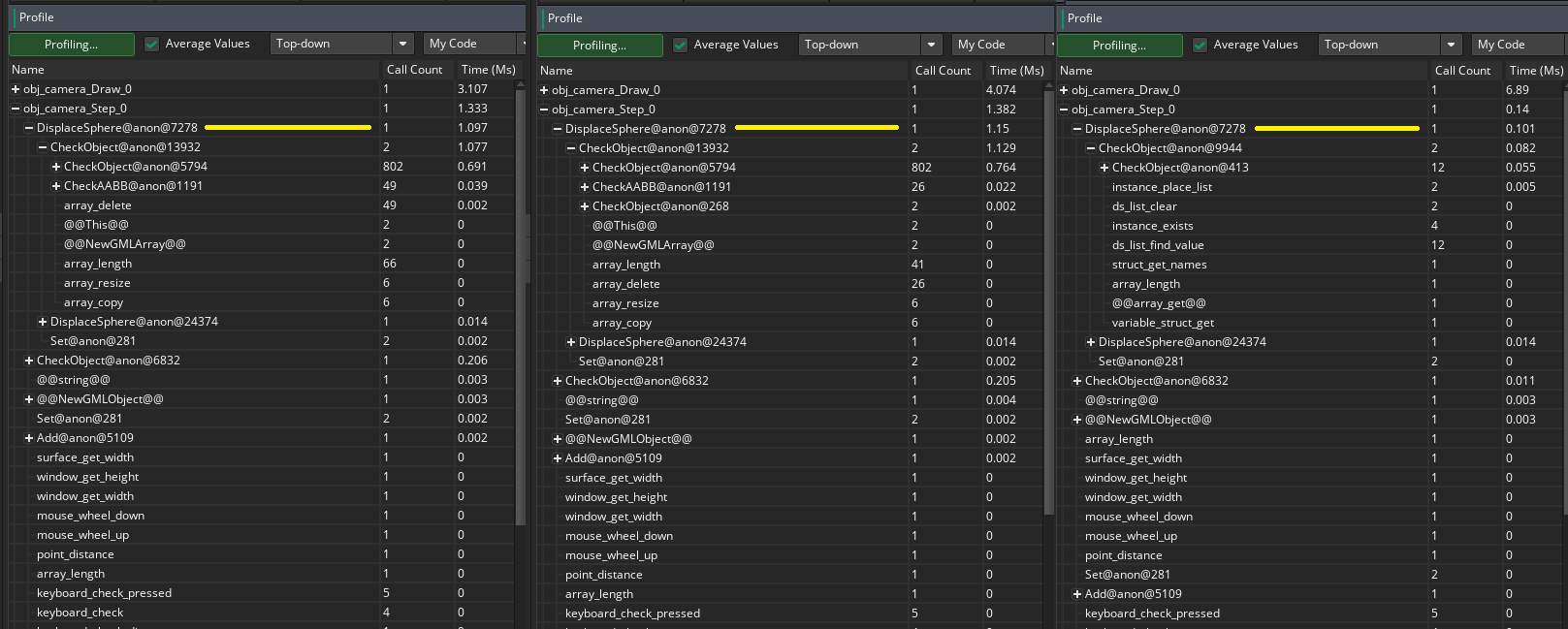This screenshot has height=629, width=1568.
Task: Expand DisplaceSphere@anon@24374 in the left panel
Action: (x=43, y=322)
